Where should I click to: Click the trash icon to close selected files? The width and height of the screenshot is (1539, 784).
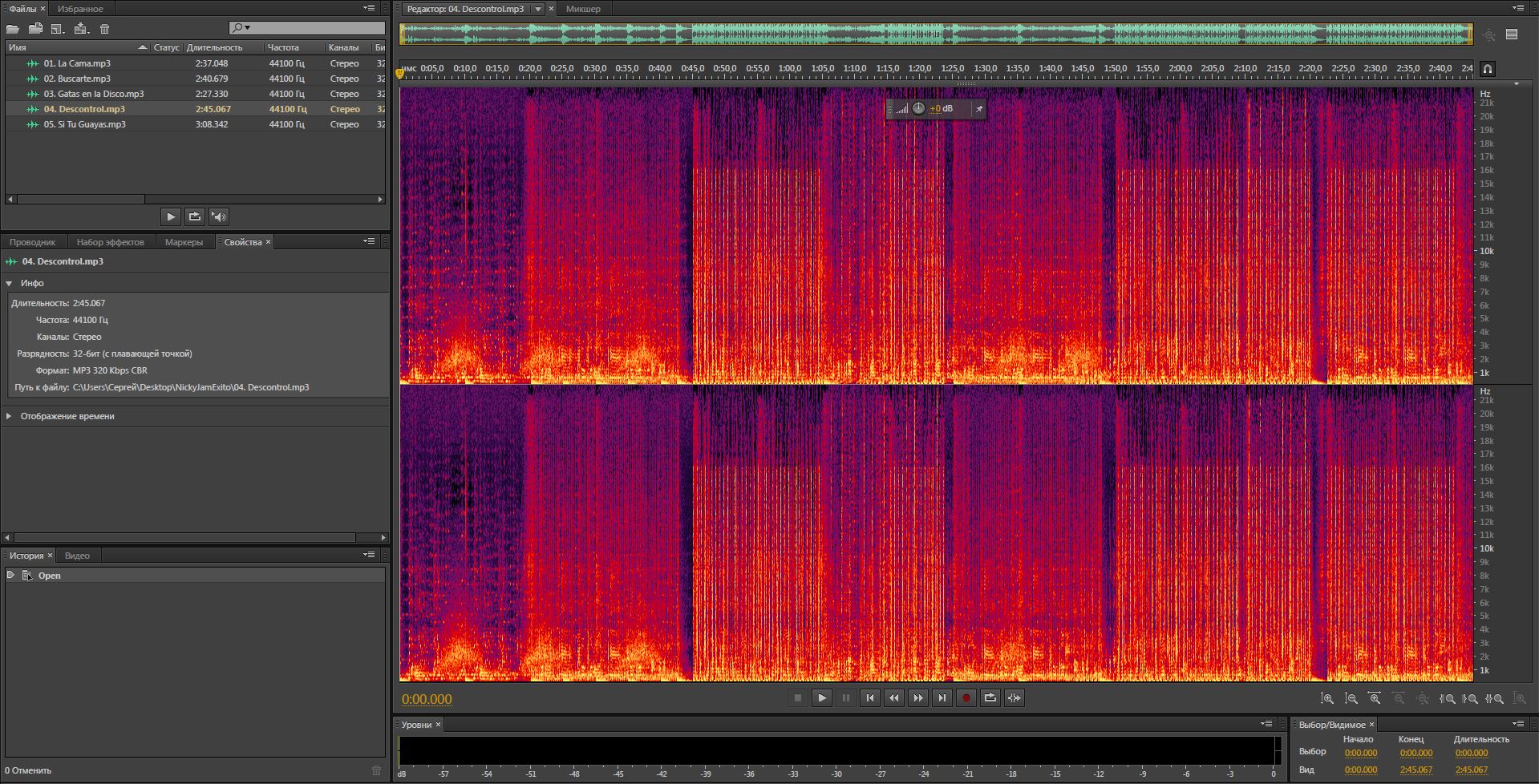[x=104, y=29]
